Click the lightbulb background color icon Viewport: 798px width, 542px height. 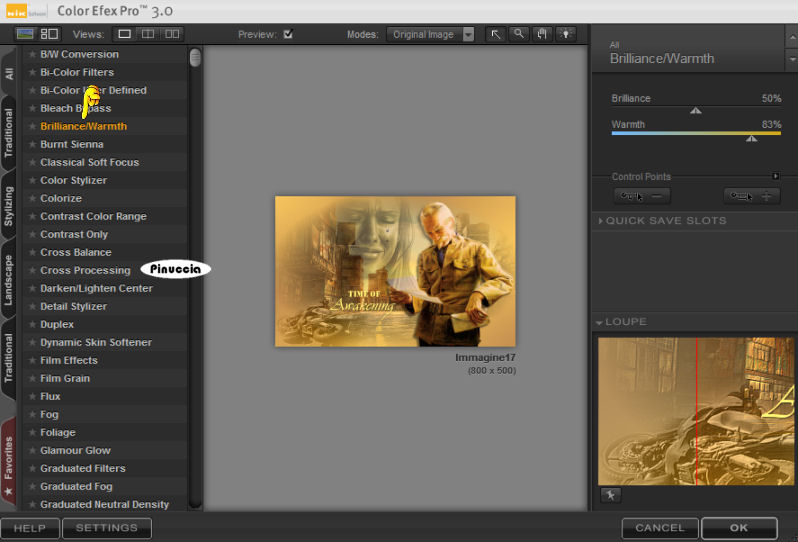click(567, 34)
